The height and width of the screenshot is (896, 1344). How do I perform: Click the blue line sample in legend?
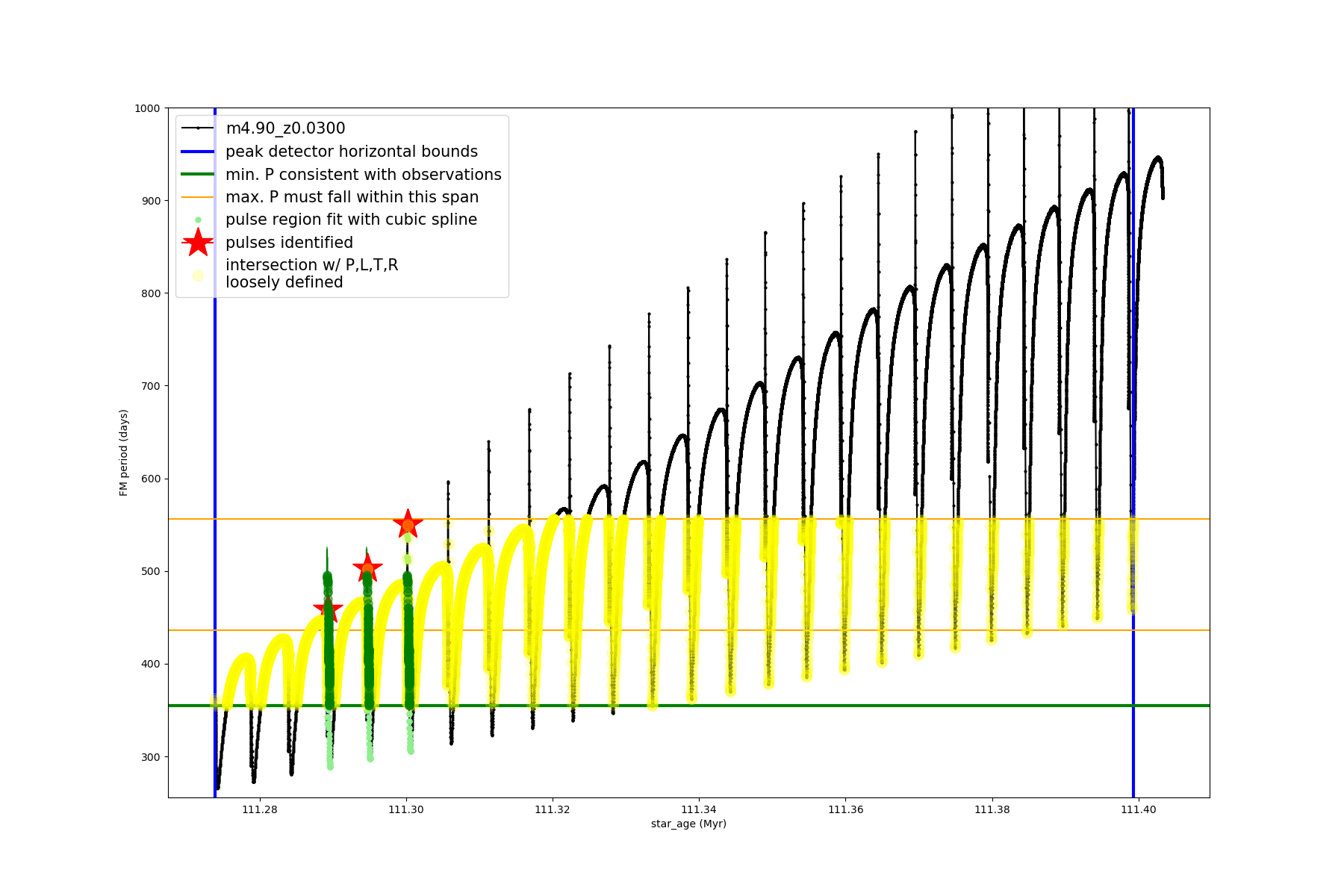click(x=198, y=152)
